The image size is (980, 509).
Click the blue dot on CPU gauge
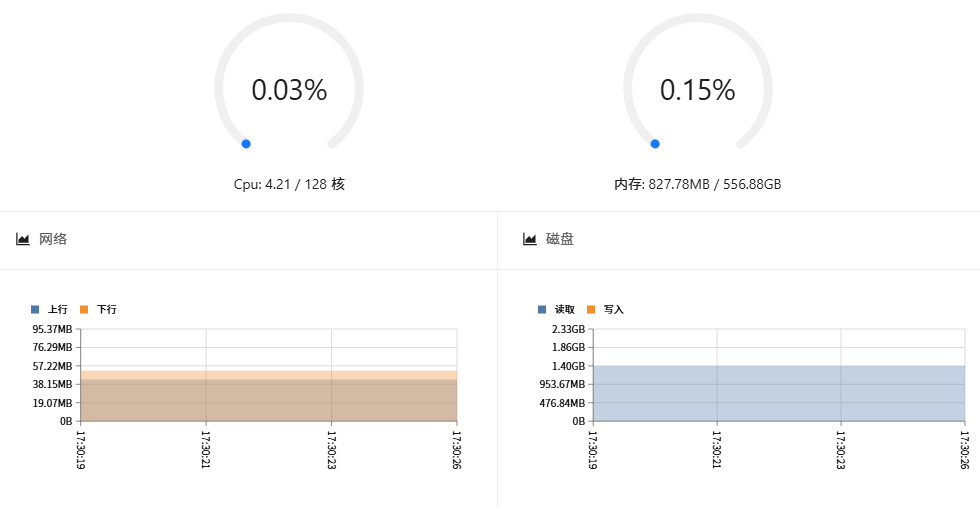point(246,144)
